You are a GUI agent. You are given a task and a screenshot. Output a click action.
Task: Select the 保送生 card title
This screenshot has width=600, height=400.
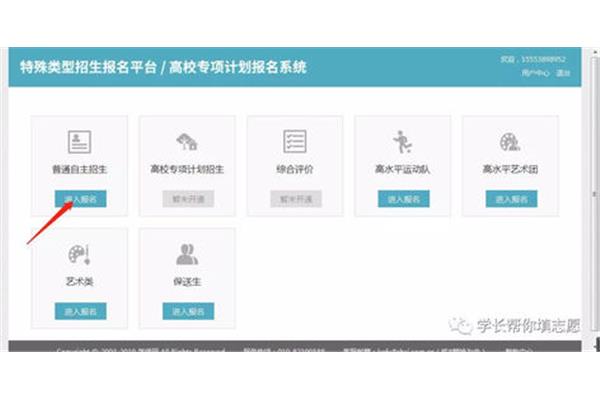(x=187, y=282)
